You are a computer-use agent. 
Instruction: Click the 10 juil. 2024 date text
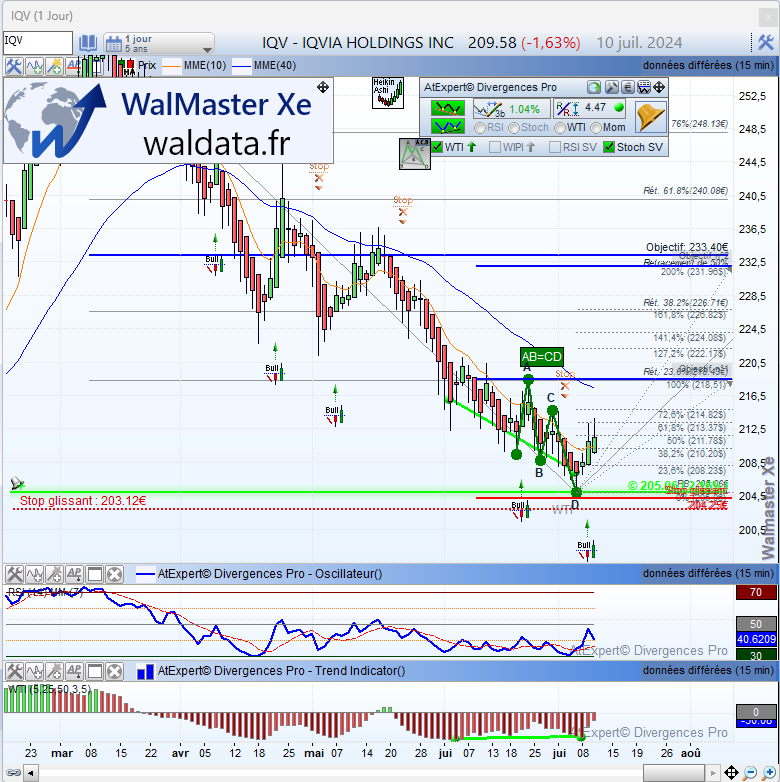pyautogui.click(x=639, y=43)
